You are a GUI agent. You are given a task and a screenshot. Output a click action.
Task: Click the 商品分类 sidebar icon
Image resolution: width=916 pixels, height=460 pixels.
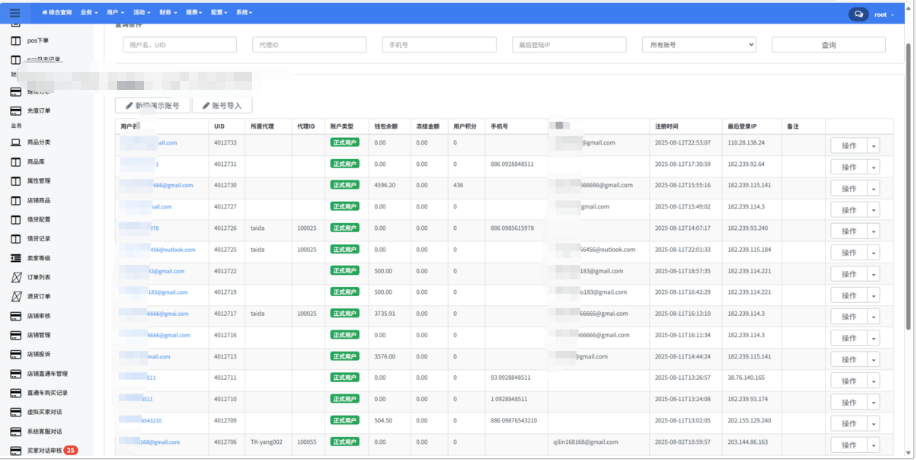pos(16,143)
